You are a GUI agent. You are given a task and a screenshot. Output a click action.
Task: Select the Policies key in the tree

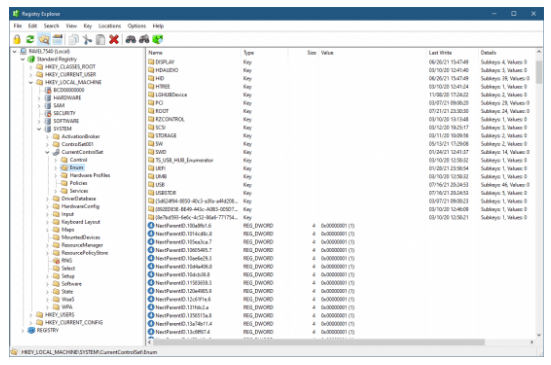point(78,183)
